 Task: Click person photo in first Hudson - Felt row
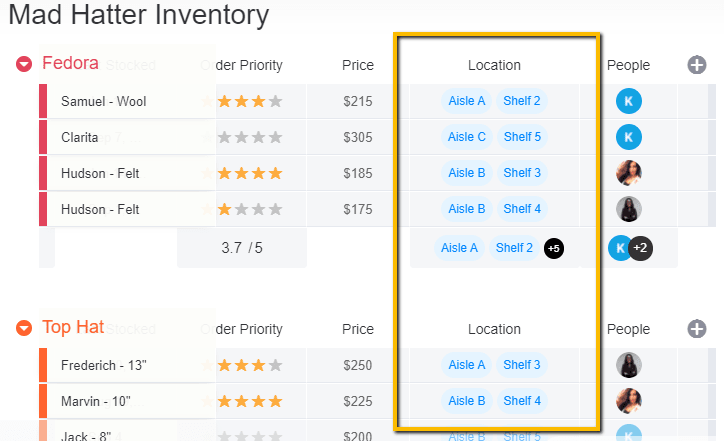point(628,173)
